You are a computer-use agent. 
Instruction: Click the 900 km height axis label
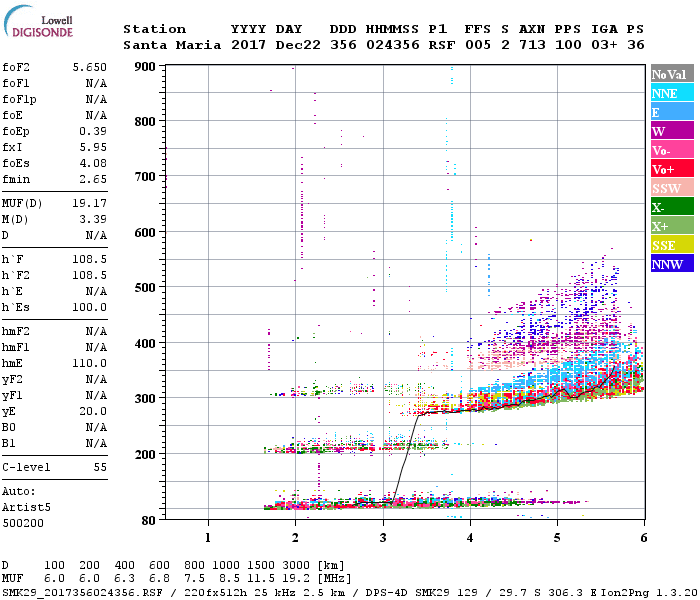(x=145, y=67)
